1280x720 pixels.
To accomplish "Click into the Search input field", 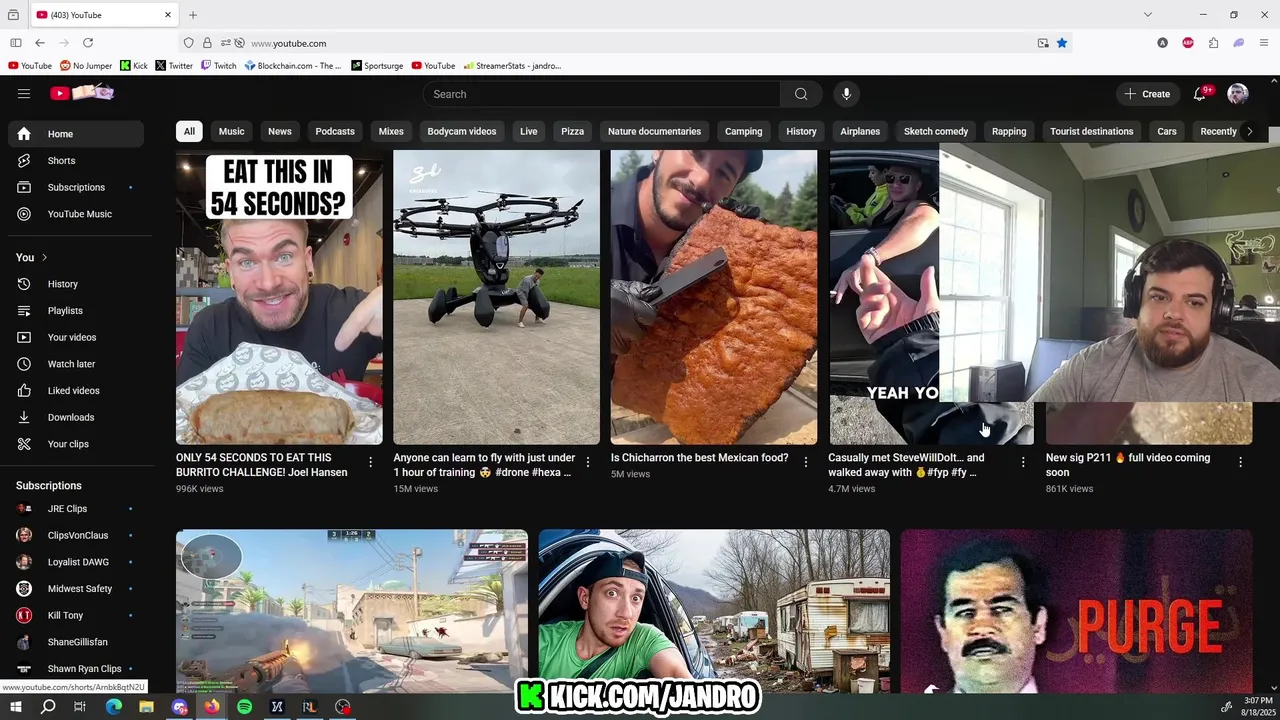I will coord(601,94).
